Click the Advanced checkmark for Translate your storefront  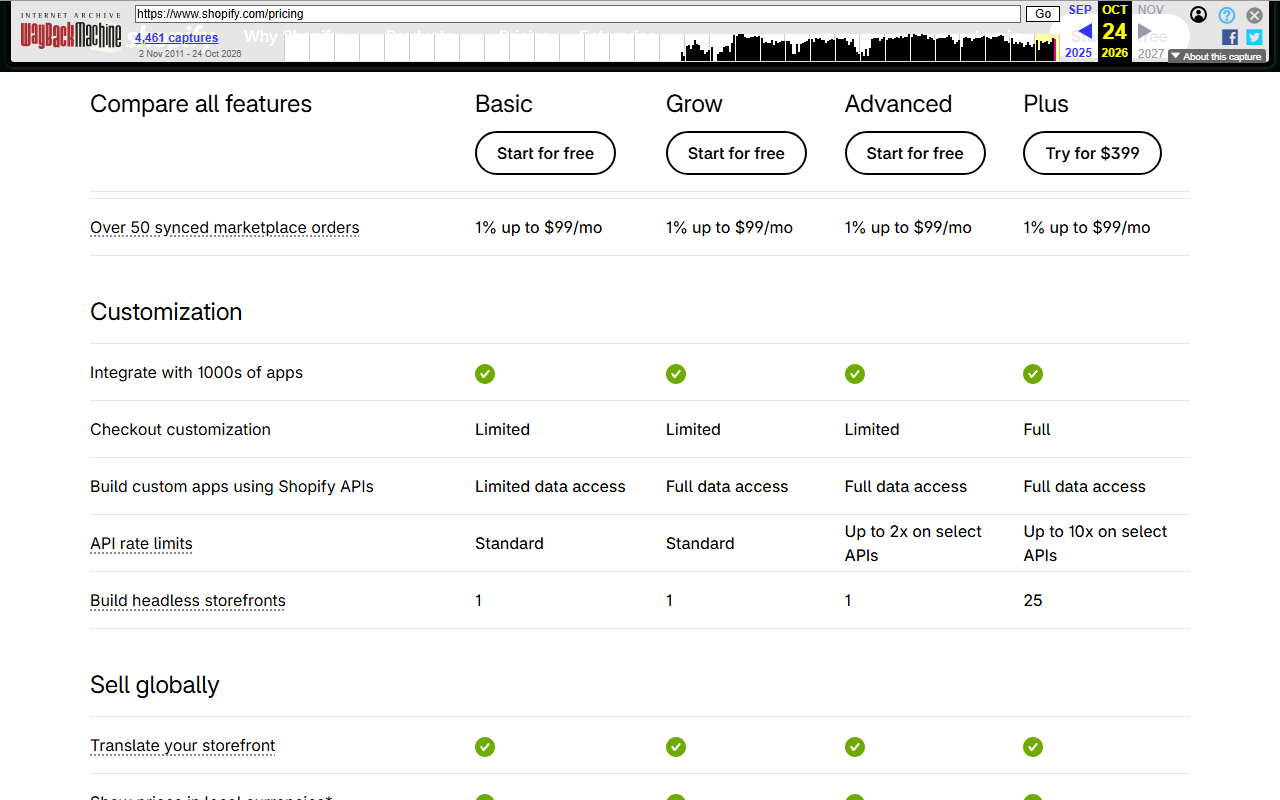tap(855, 746)
